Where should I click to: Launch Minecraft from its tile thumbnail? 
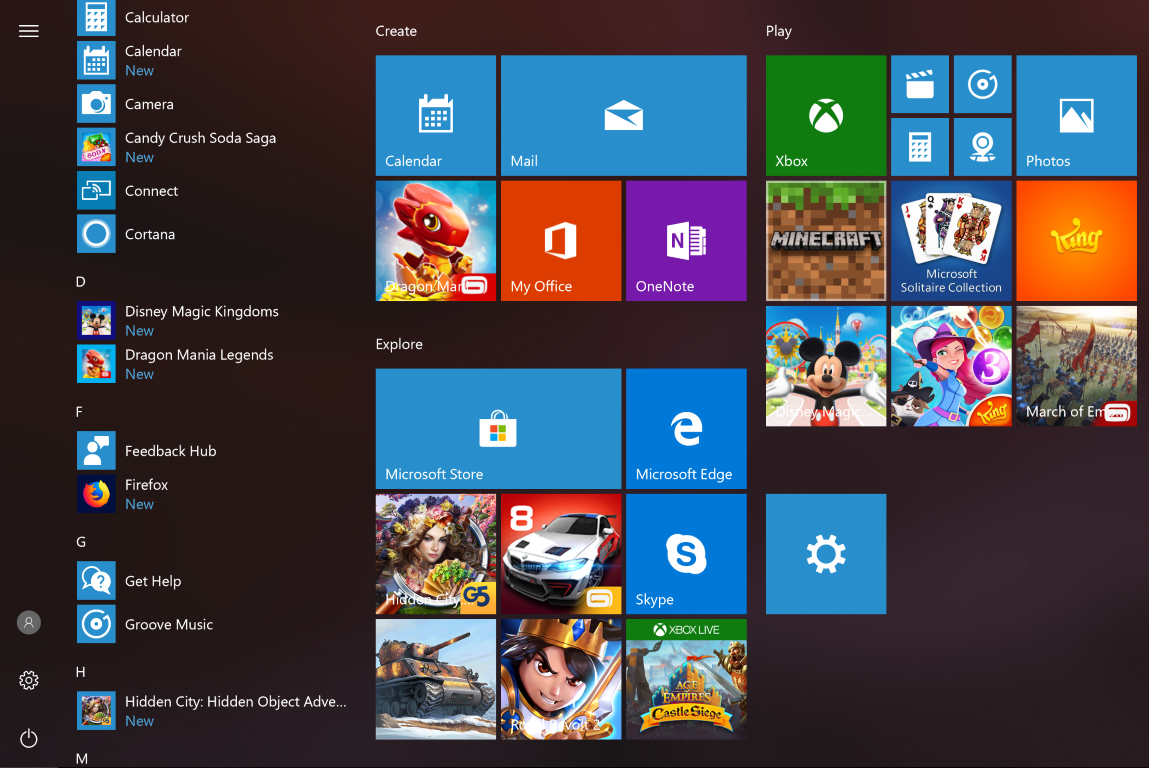pos(825,240)
